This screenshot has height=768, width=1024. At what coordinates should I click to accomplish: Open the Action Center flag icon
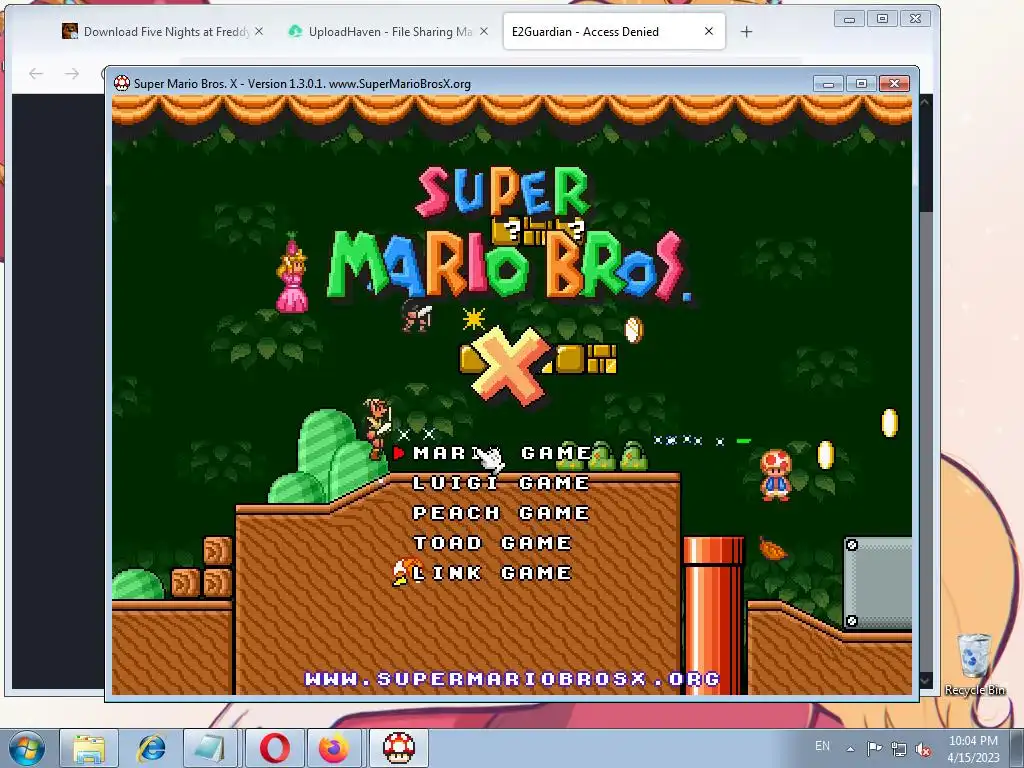point(874,748)
